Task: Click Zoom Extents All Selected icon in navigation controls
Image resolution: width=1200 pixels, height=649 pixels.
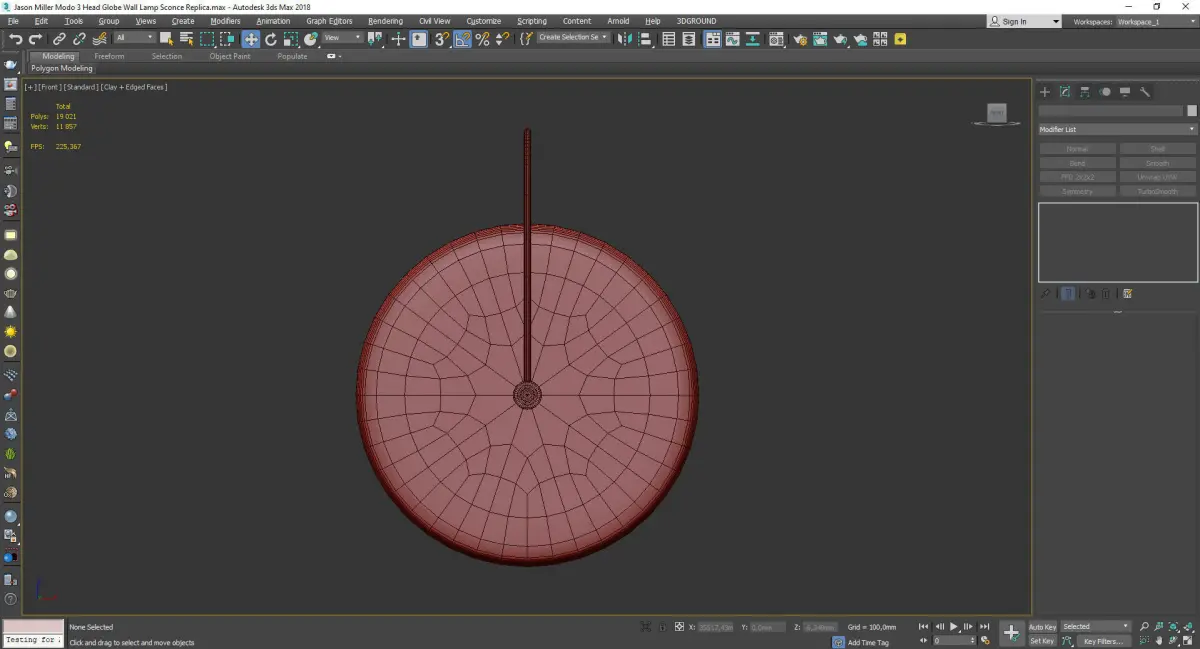Action: point(1189,627)
